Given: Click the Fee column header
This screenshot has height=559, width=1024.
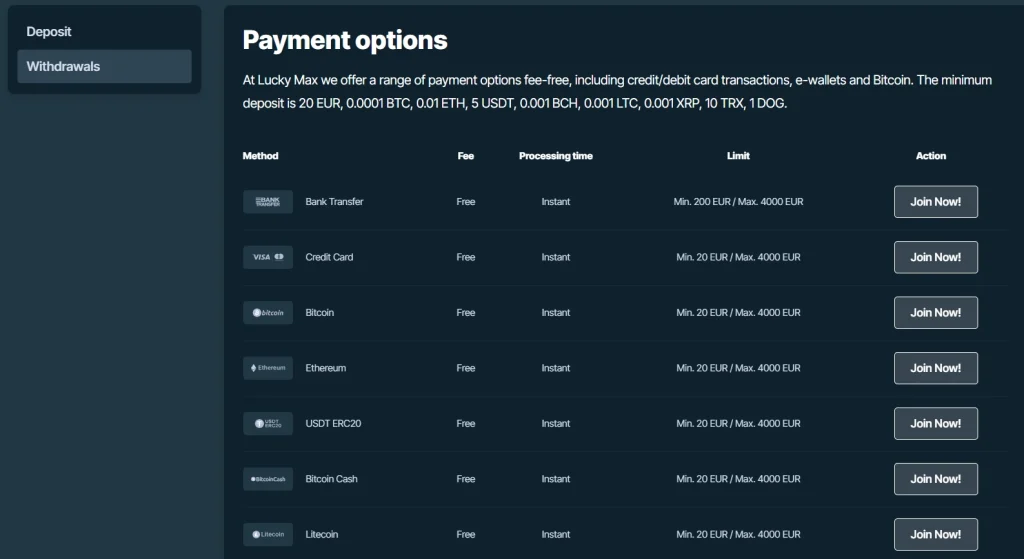Looking at the screenshot, I should pyautogui.click(x=466, y=156).
